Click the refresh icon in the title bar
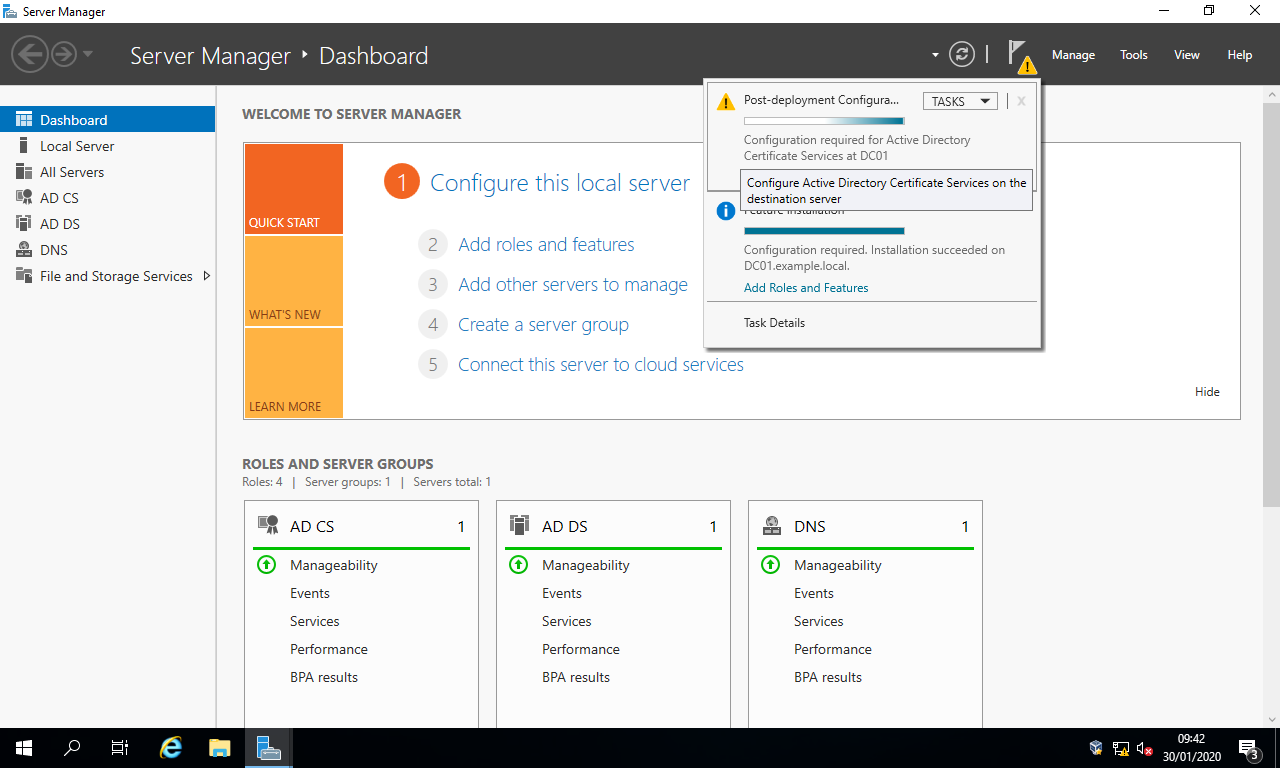Viewport: 1280px width, 768px height. pyautogui.click(x=961, y=55)
